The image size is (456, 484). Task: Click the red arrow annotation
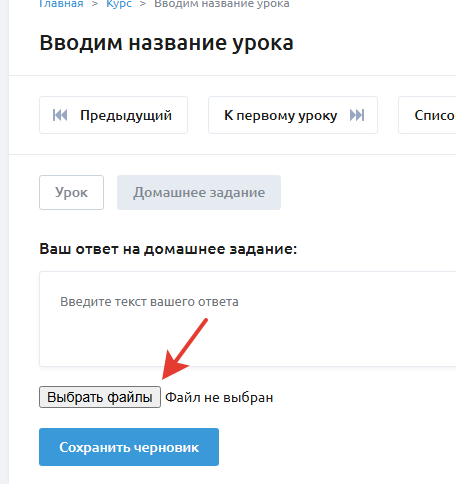(x=184, y=349)
